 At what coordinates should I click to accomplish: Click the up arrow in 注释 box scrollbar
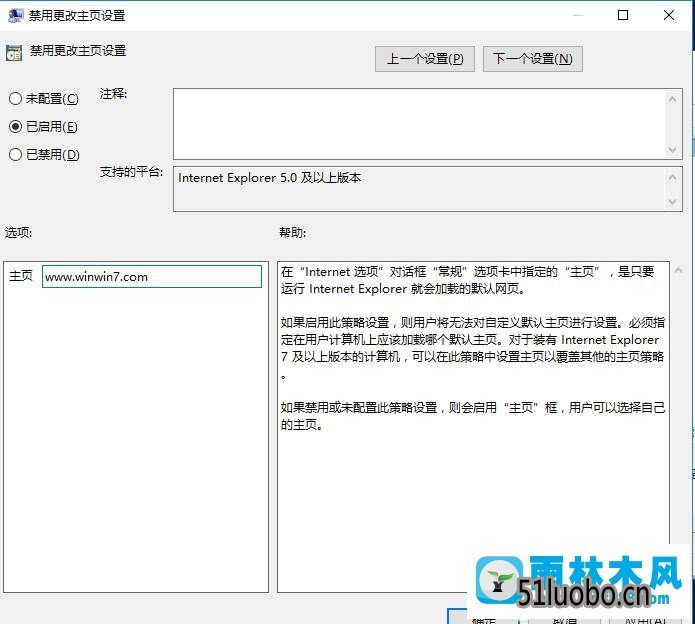point(673,98)
